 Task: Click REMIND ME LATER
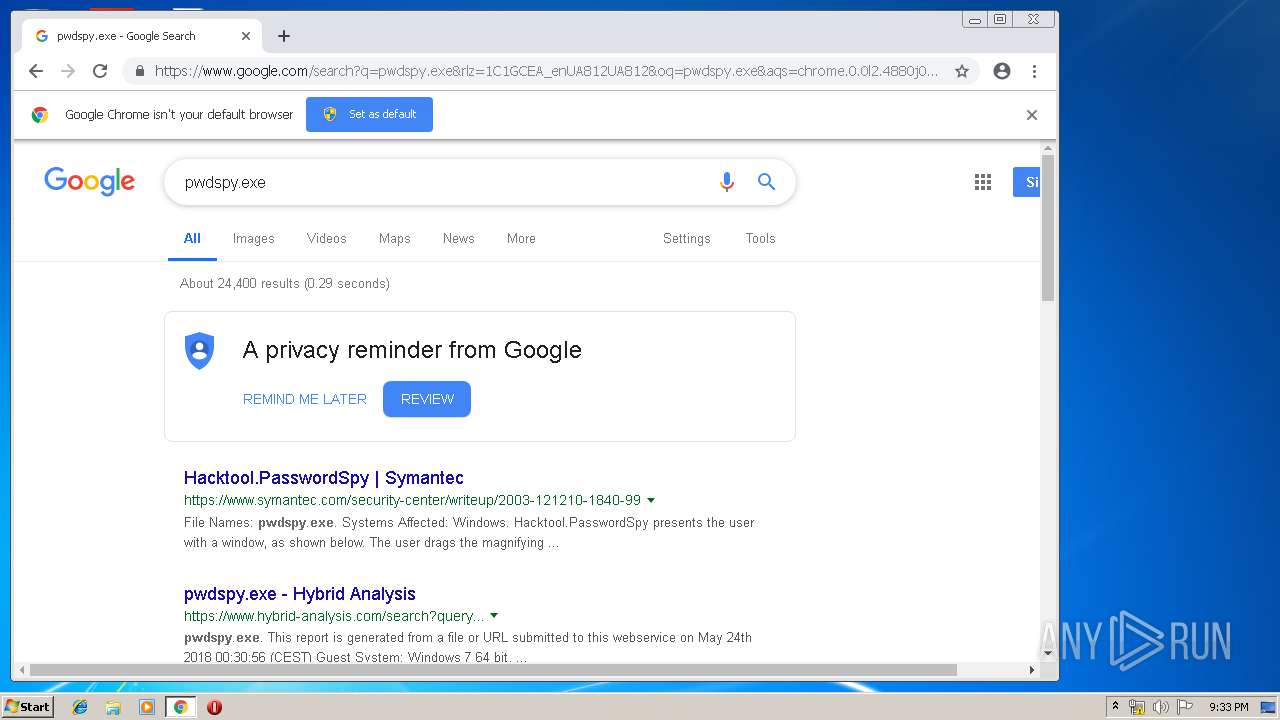305,399
